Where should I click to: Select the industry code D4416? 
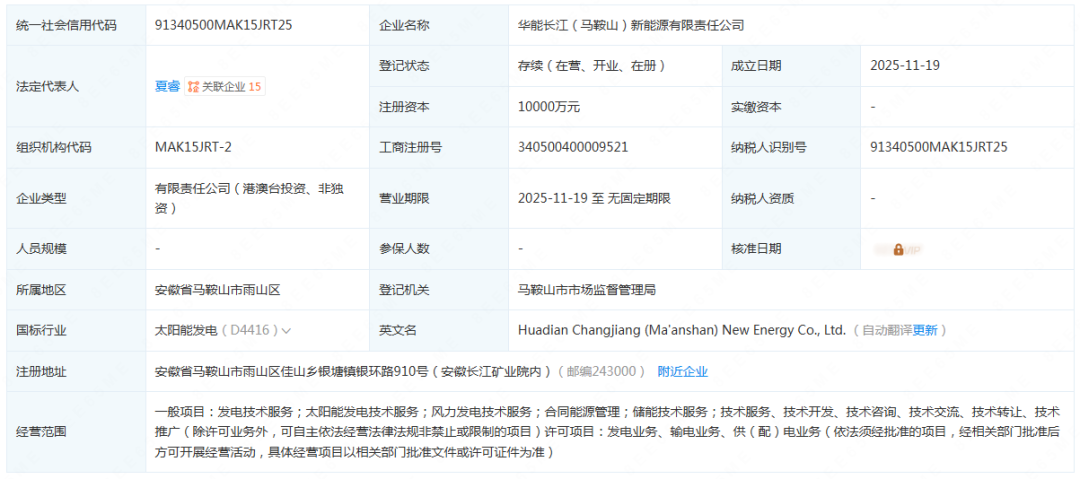tap(250, 330)
